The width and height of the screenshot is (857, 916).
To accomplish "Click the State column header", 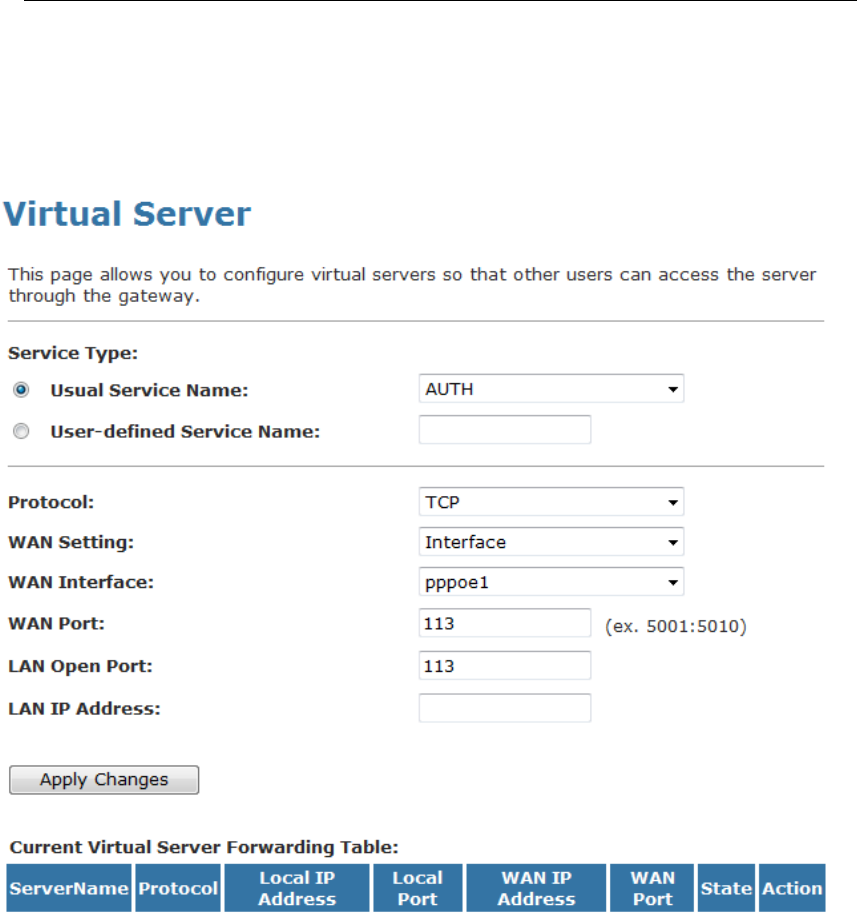I will [x=726, y=888].
